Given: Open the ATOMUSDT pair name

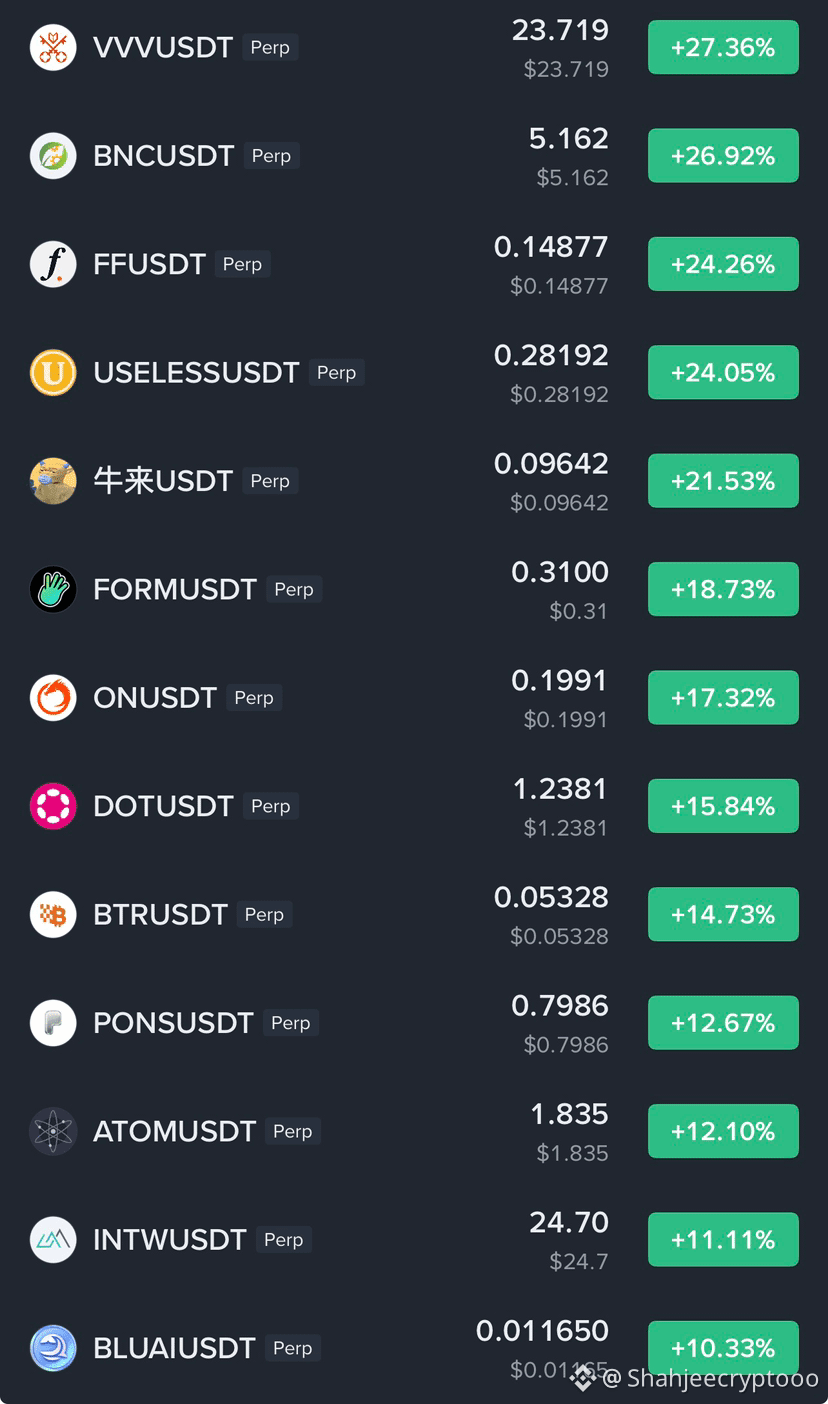Looking at the screenshot, I should coord(175,1131).
